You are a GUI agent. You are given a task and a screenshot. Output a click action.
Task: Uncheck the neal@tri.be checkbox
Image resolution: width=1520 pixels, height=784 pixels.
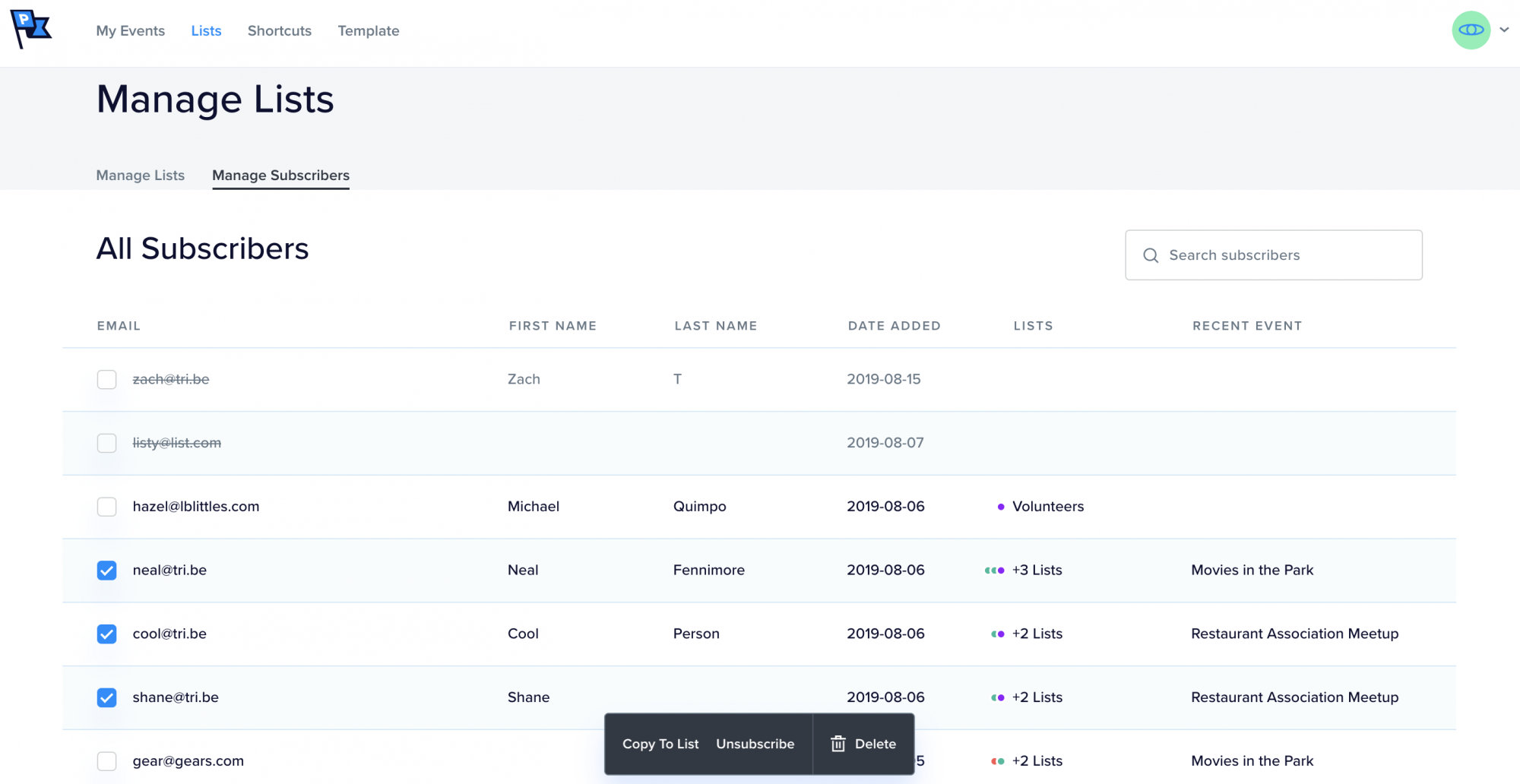[x=106, y=570]
